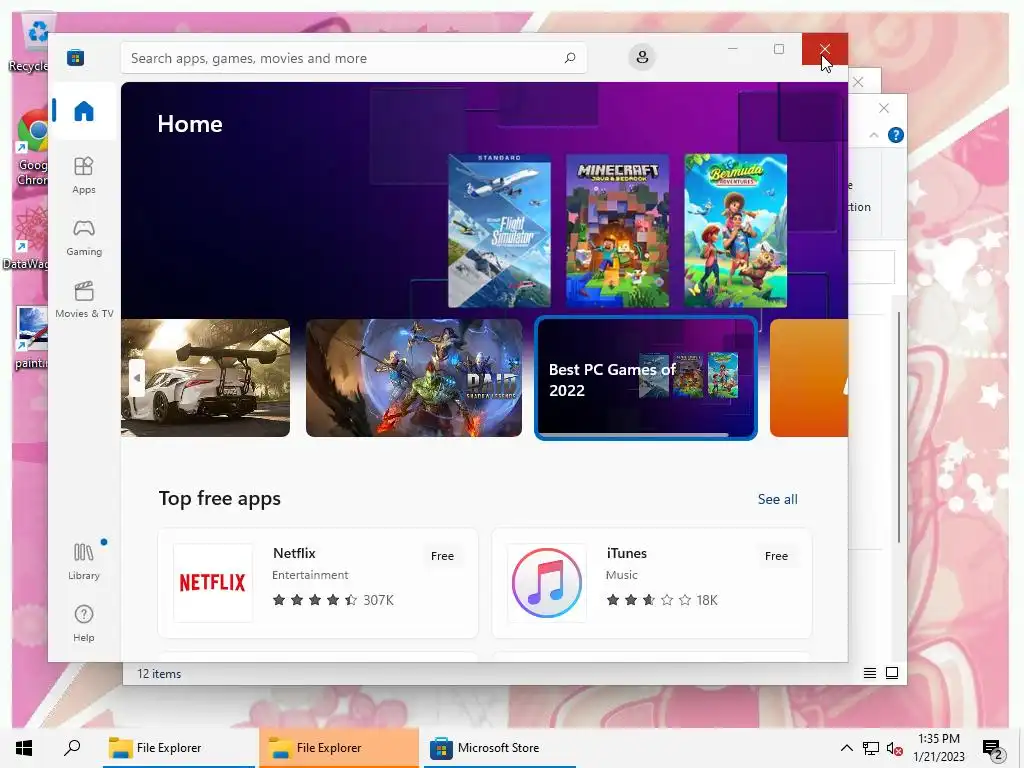This screenshot has height=768, width=1024.
Task: Open the iTunes app card
Action: click(652, 583)
